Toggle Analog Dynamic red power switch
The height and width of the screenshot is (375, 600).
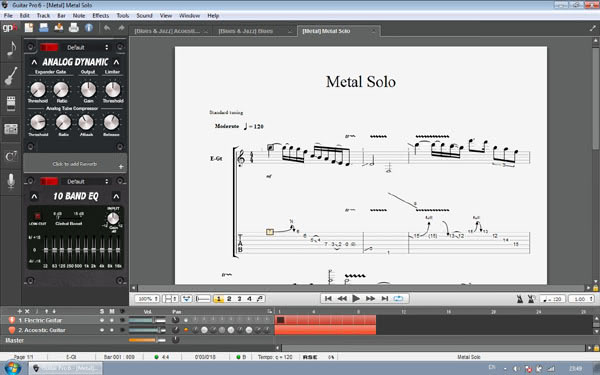tap(49, 47)
